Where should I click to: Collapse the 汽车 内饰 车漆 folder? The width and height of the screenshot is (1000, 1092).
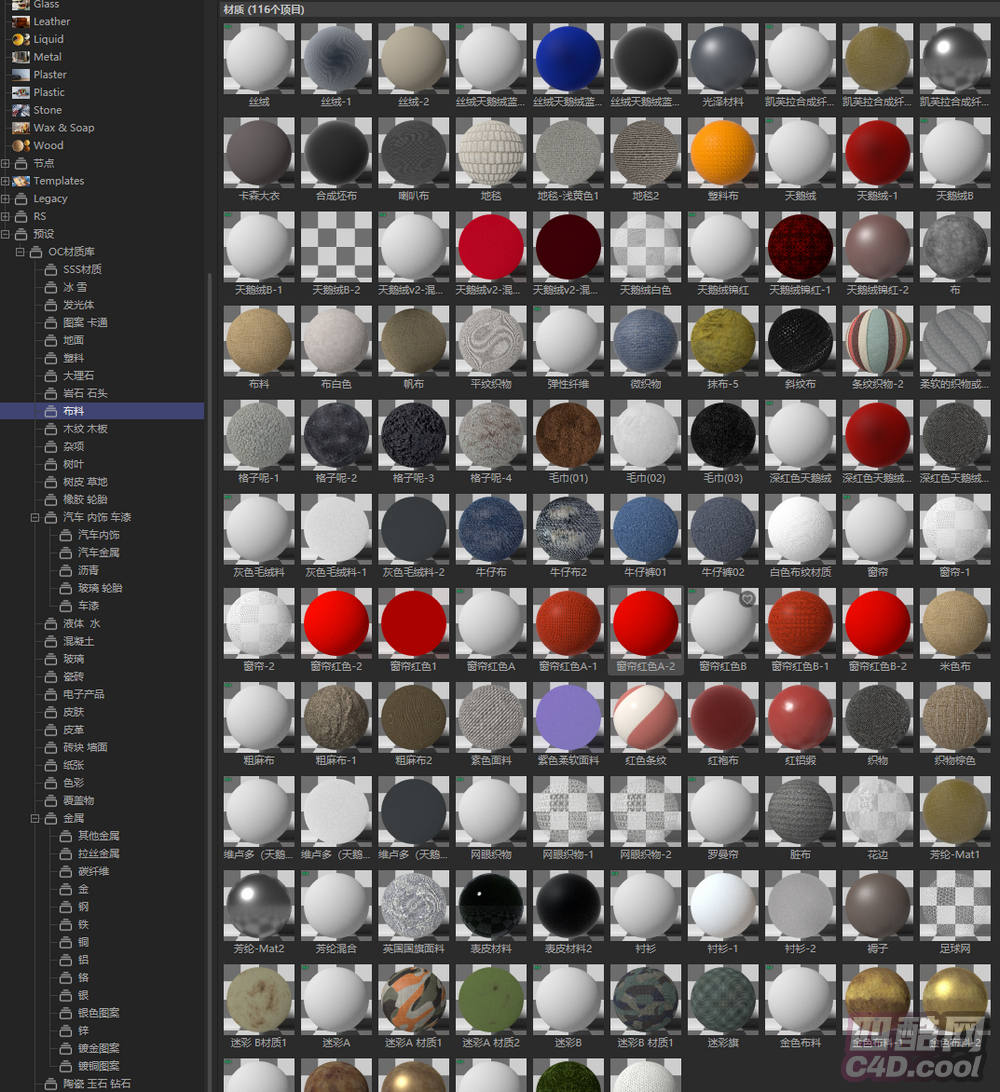pyautogui.click(x=36, y=517)
